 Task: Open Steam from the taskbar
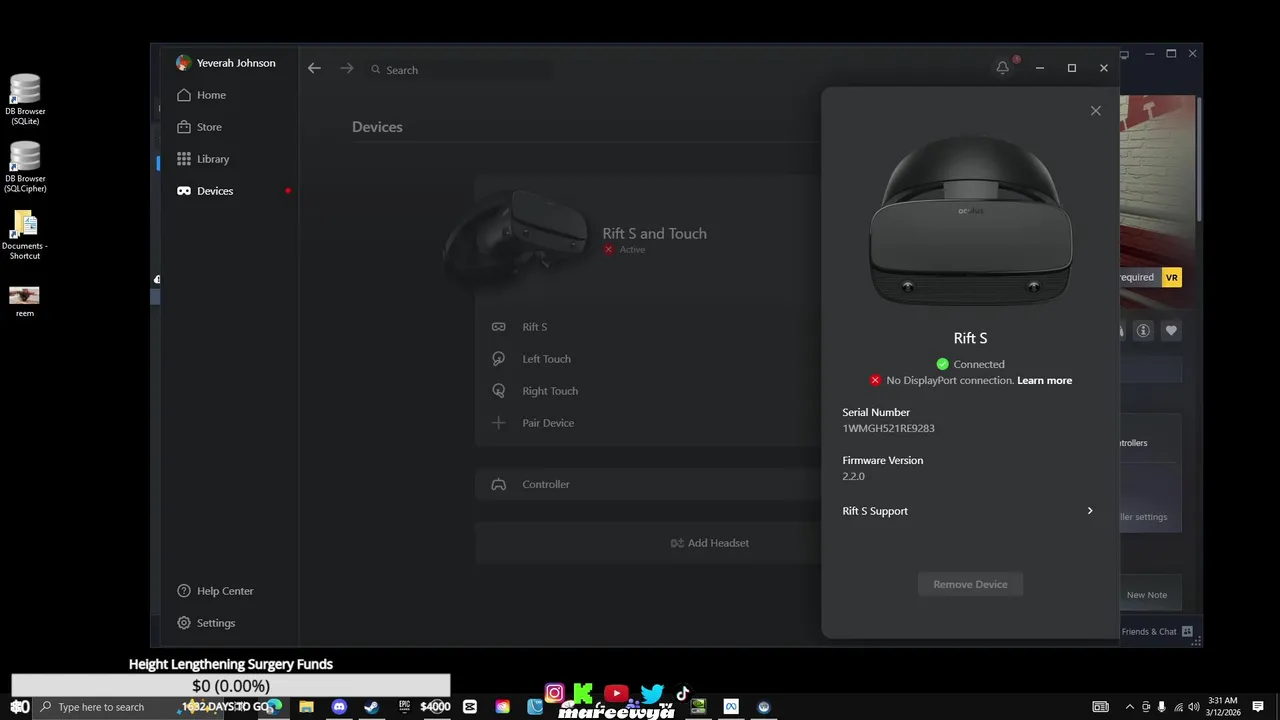(371, 707)
